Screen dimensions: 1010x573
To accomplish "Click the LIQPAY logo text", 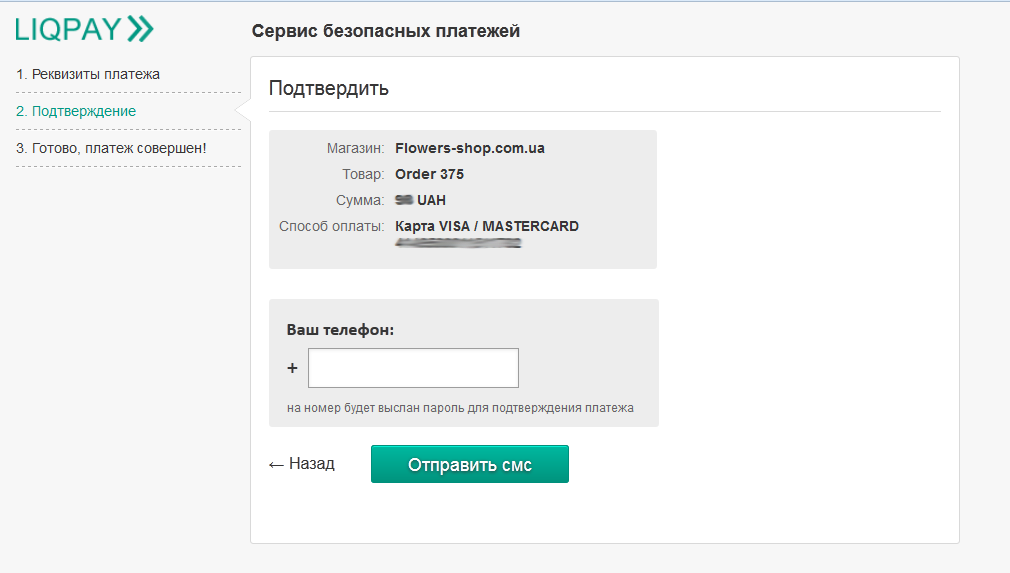I will pyautogui.click(x=68, y=30).
